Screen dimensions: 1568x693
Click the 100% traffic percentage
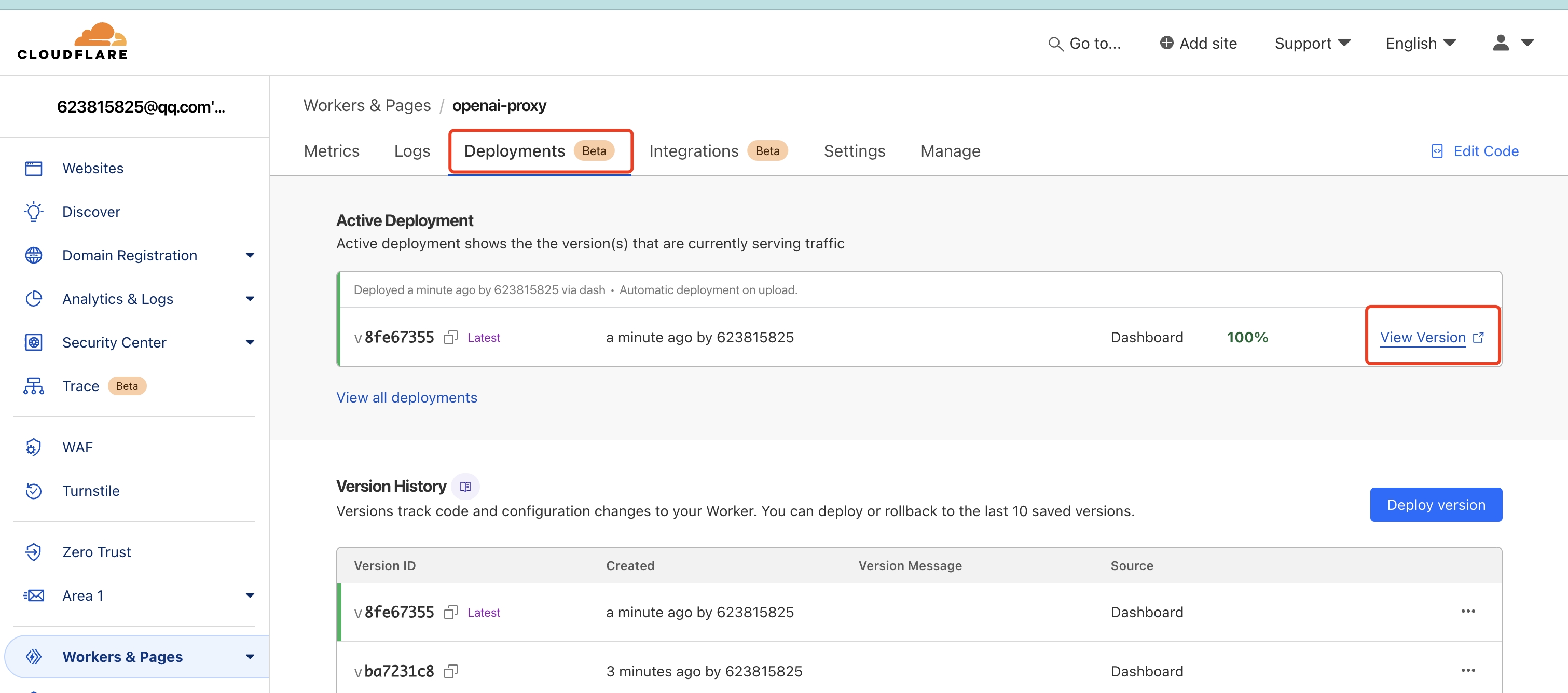1247,338
